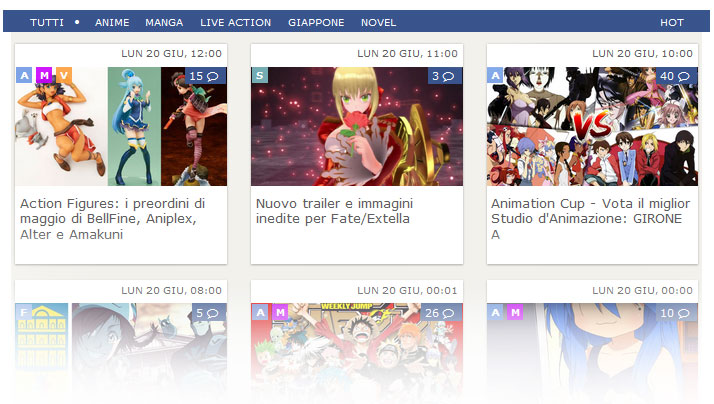Click the blue A tag on Action Figures card
This screenshot has width=714, height=404.
(24, 75)
